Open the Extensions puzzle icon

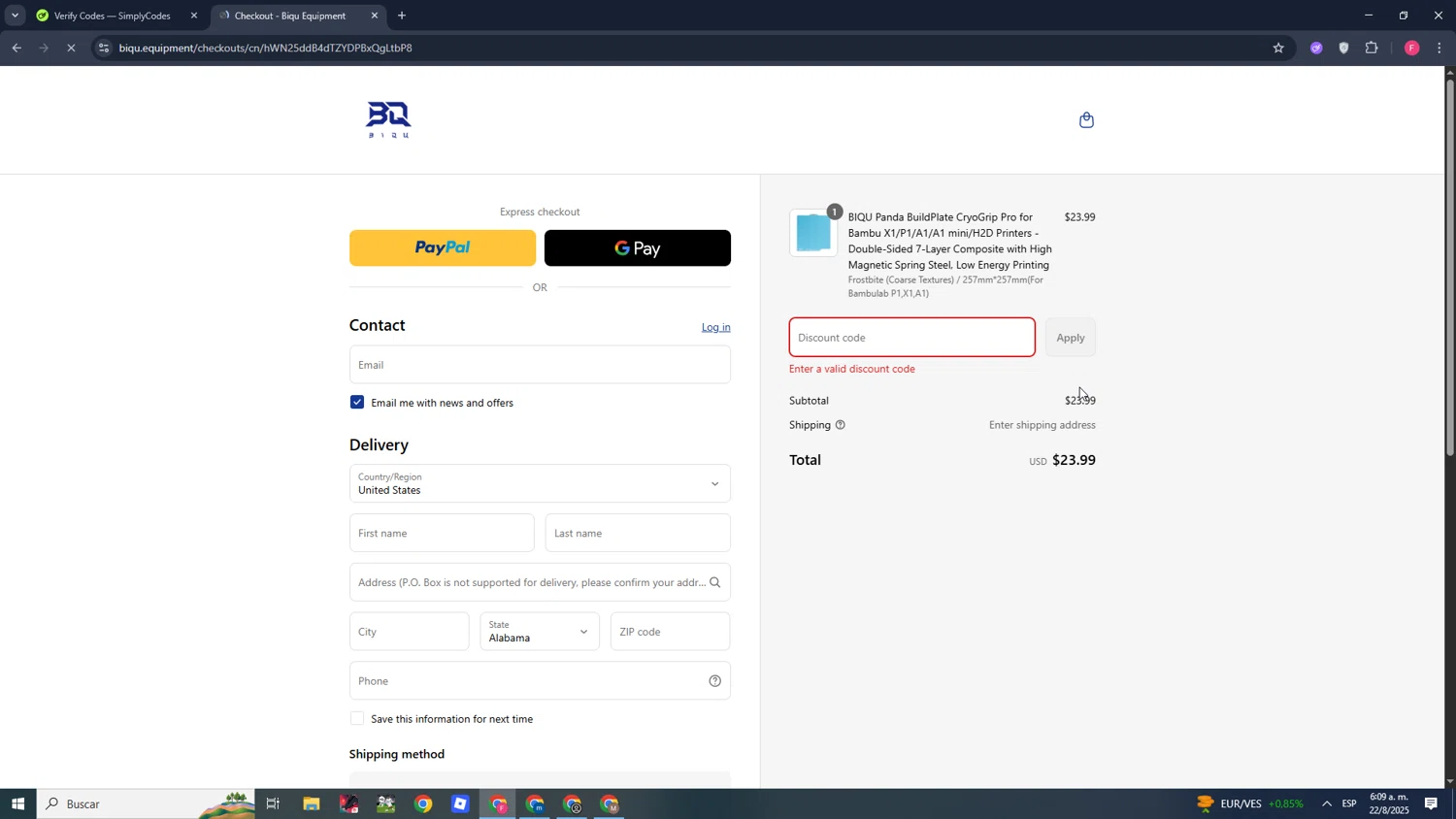click(1372, 48)
